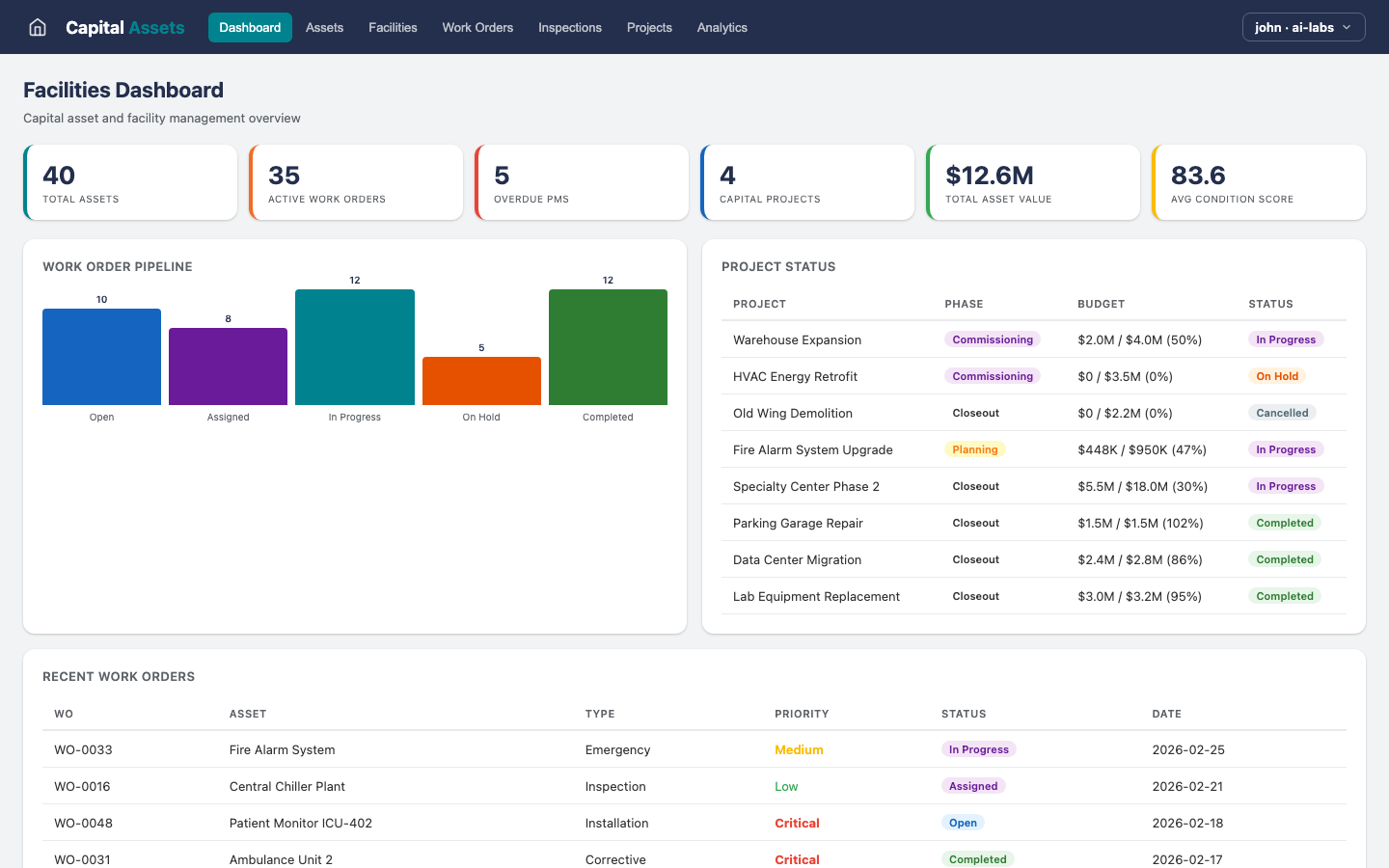
Task: Click the Commissioning phase pill for Warehouse Expansion
Action: (x=993, y=339)
